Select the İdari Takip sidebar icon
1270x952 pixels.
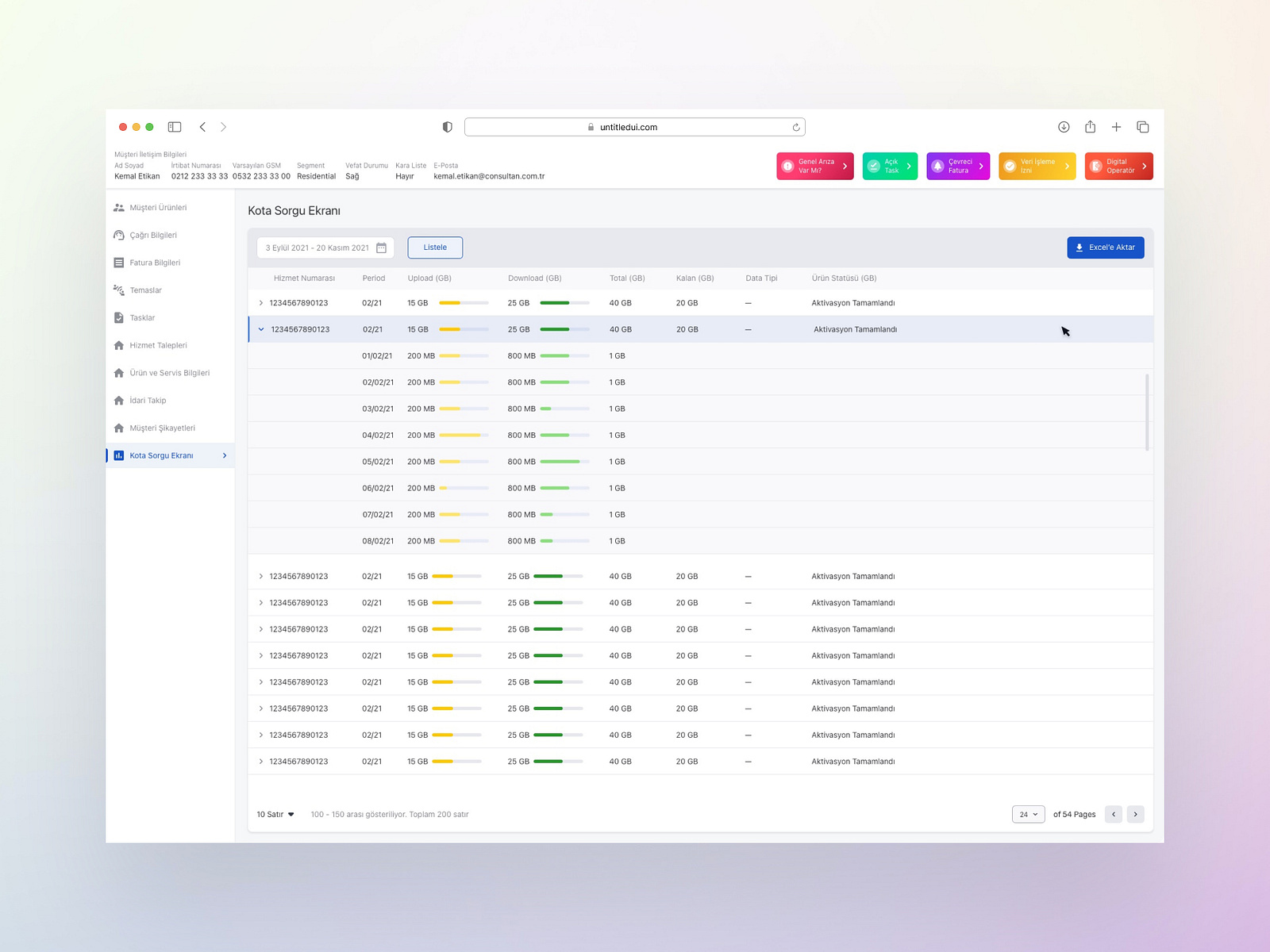pyautogui.click(x=119, y=400)
